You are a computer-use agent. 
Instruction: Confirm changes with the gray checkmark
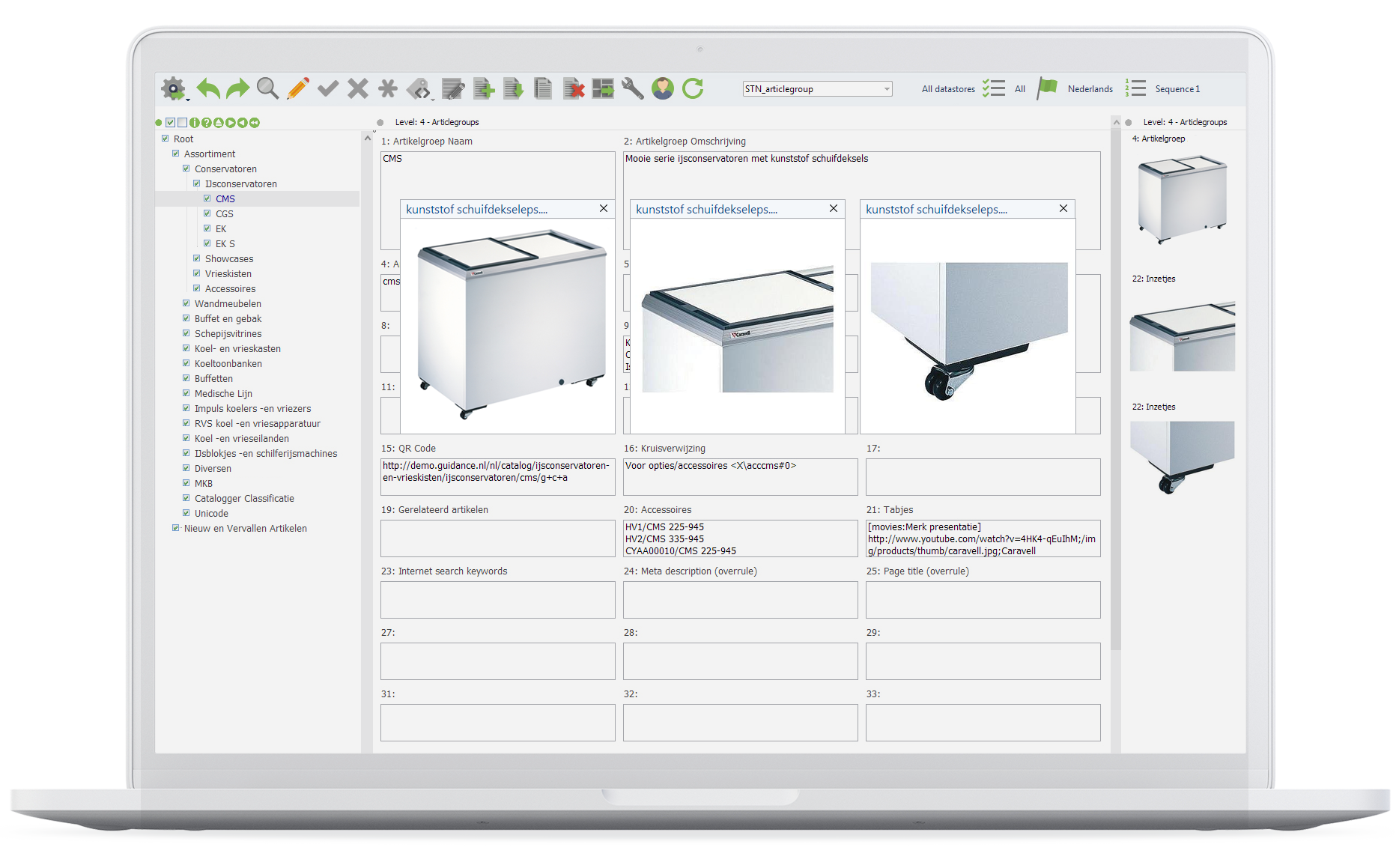[328, 89]
